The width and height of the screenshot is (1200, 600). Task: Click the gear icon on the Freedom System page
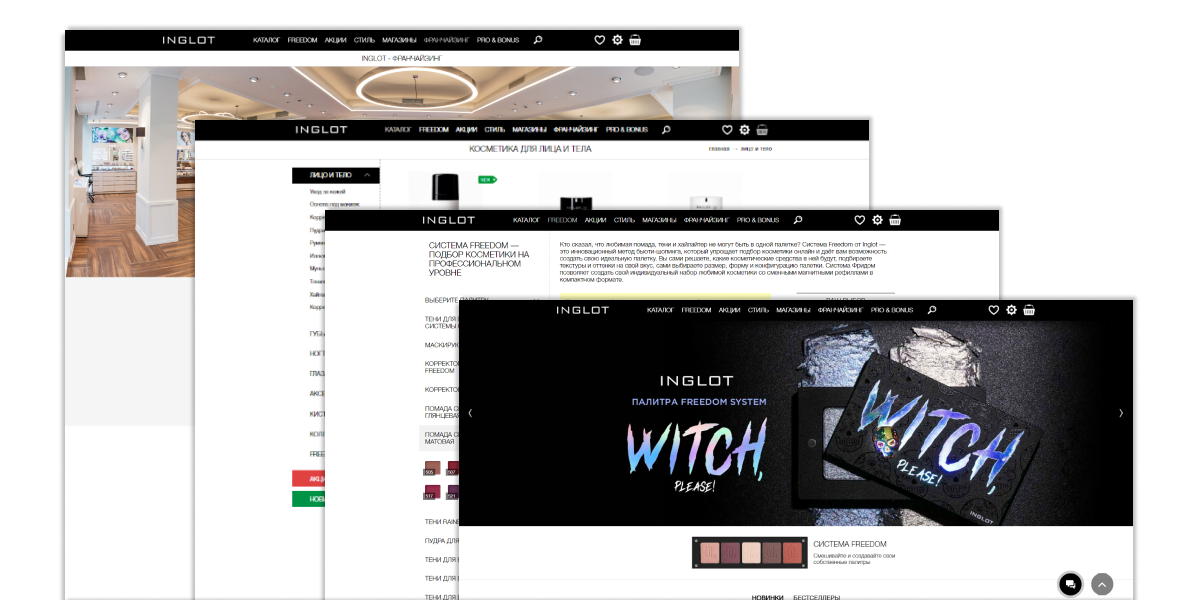(877, 220)
